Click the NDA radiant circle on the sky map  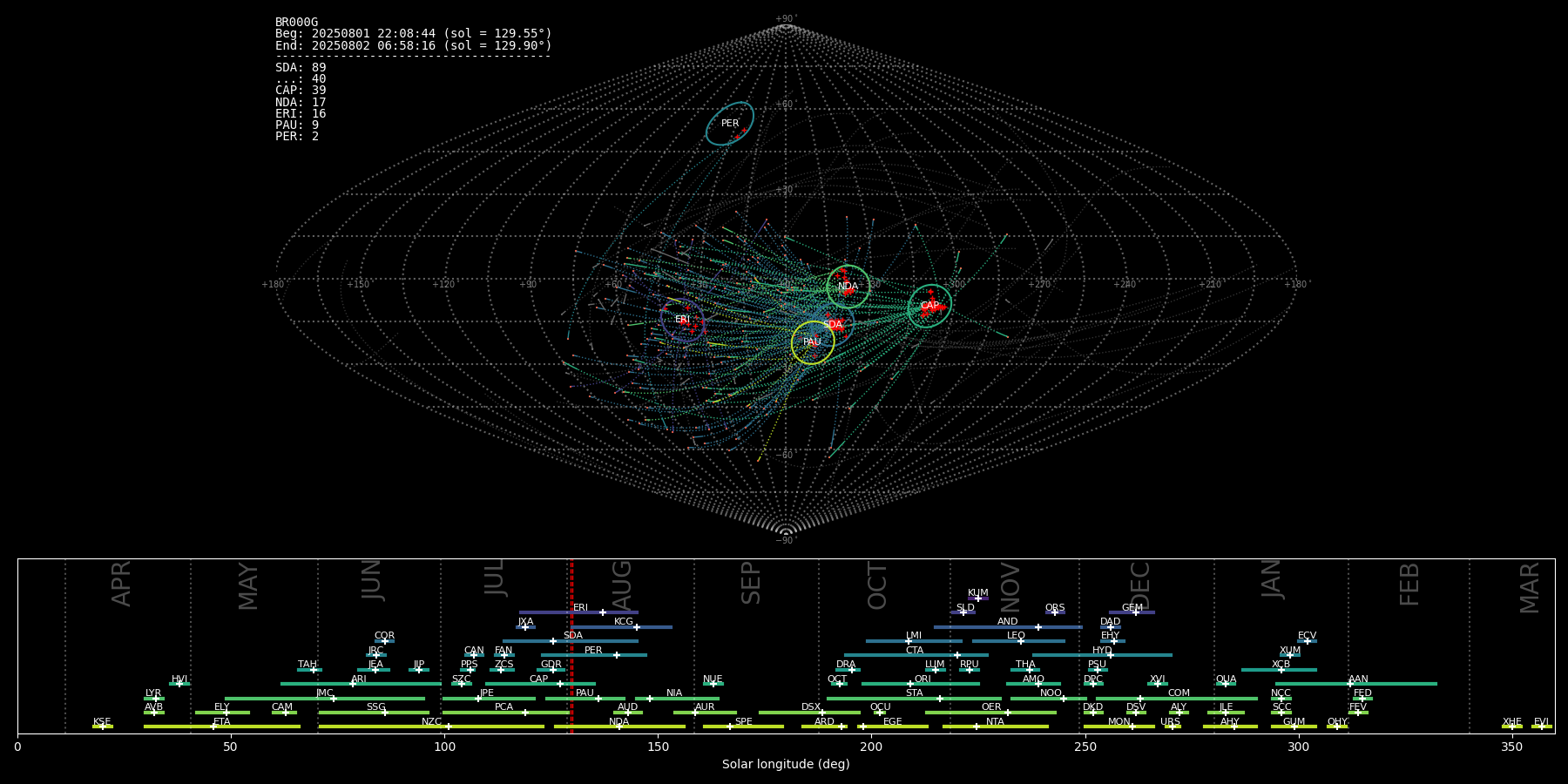(x=848, y=287)
